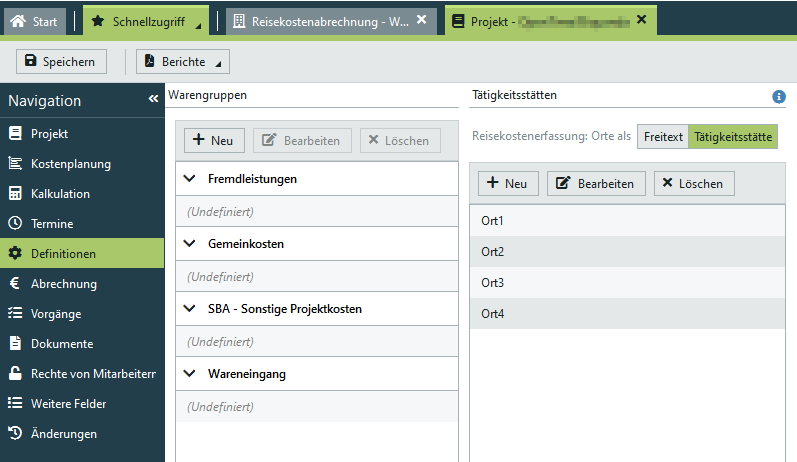Collapse the Fremdleistungen group
797x462 pixels.
coord(191,179)
